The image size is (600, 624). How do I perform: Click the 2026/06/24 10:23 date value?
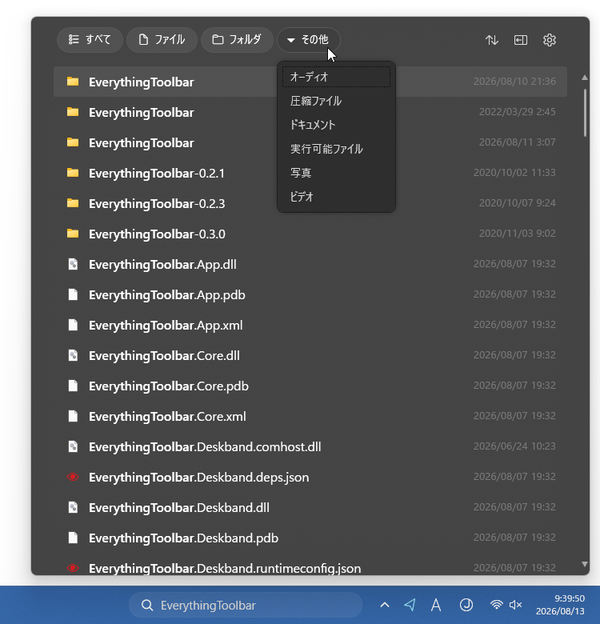coord(514,446)
